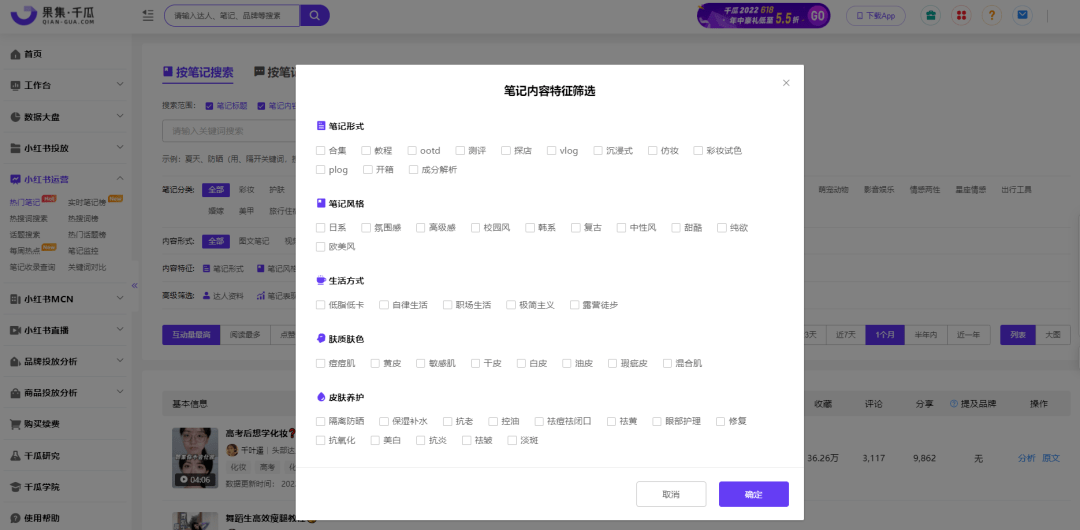Focus the top search input field
This screenshot has width=1080, height=530.
pyautogui.click(x=232, y=15)
